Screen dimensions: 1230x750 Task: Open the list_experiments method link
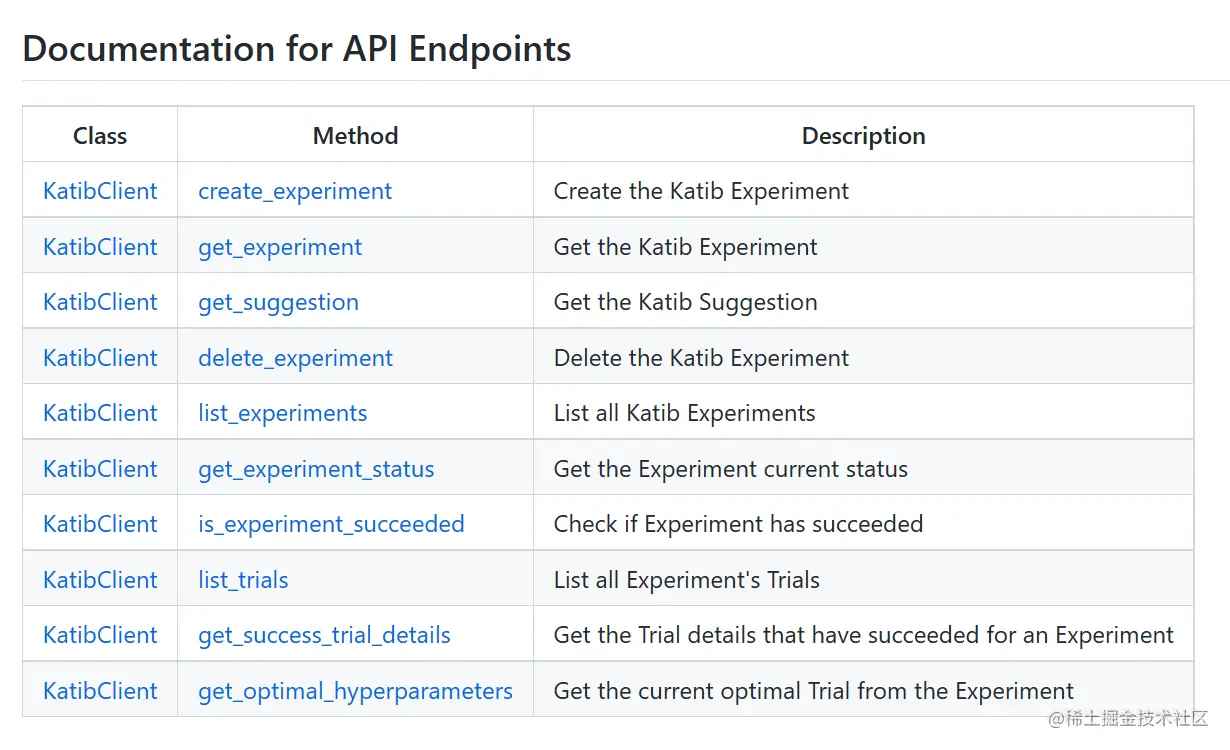[x=282, y=413]
